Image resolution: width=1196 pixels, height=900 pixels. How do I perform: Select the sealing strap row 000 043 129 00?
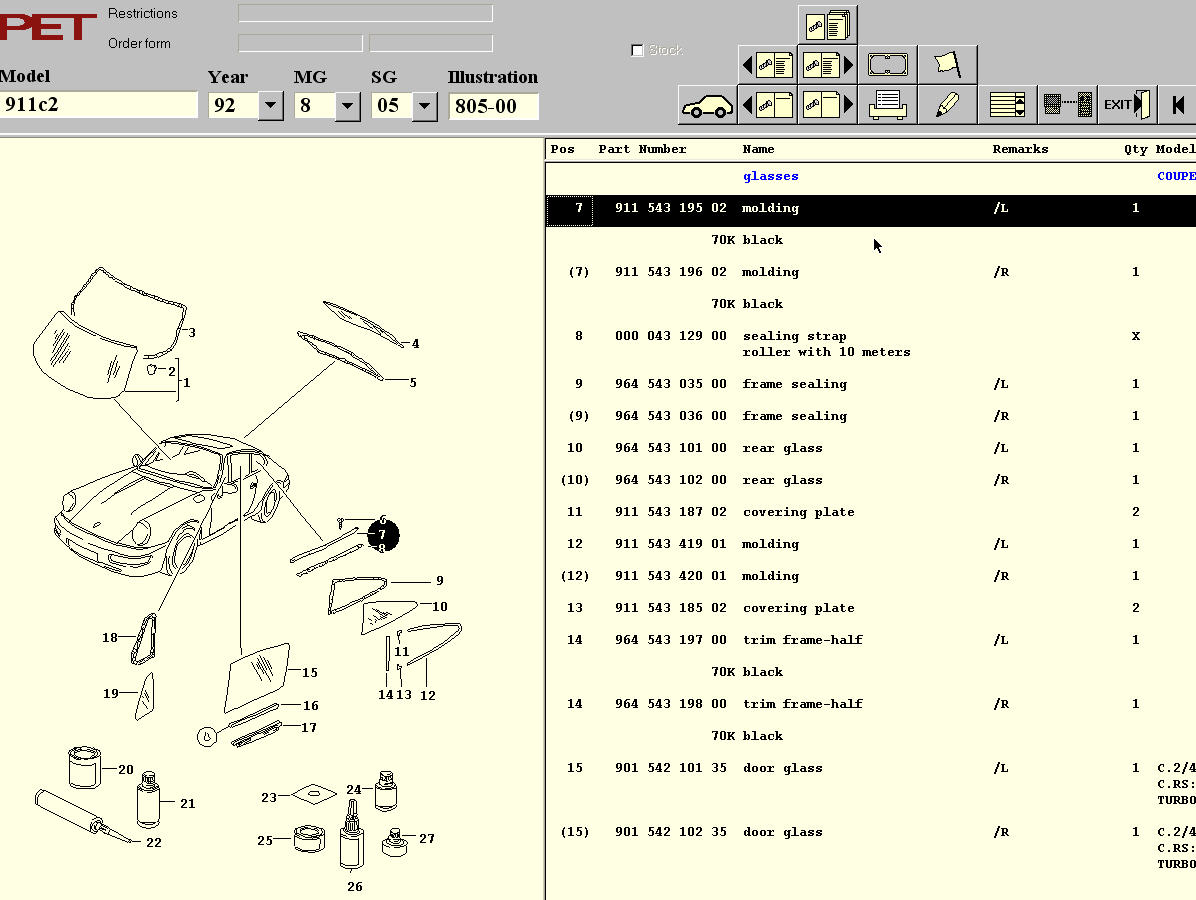[x=871, y=344]
